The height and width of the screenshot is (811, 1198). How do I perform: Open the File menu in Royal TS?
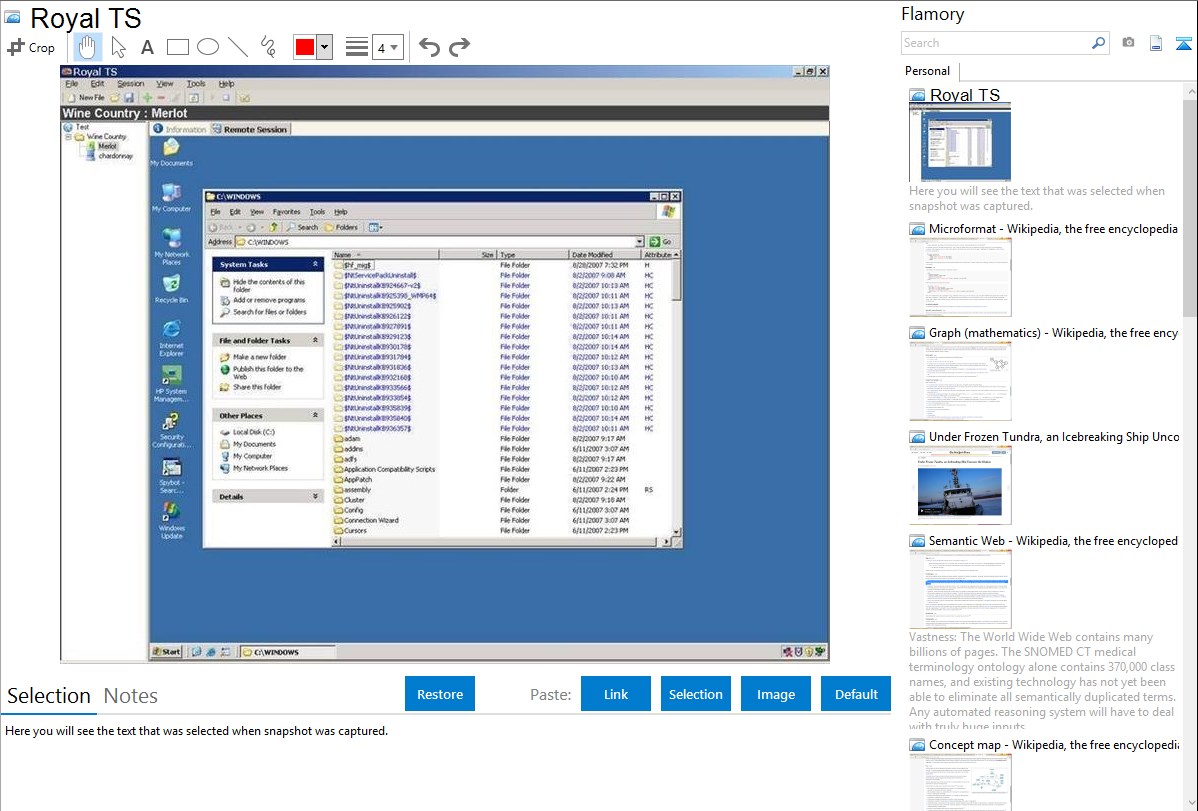[x=72, y=84]
